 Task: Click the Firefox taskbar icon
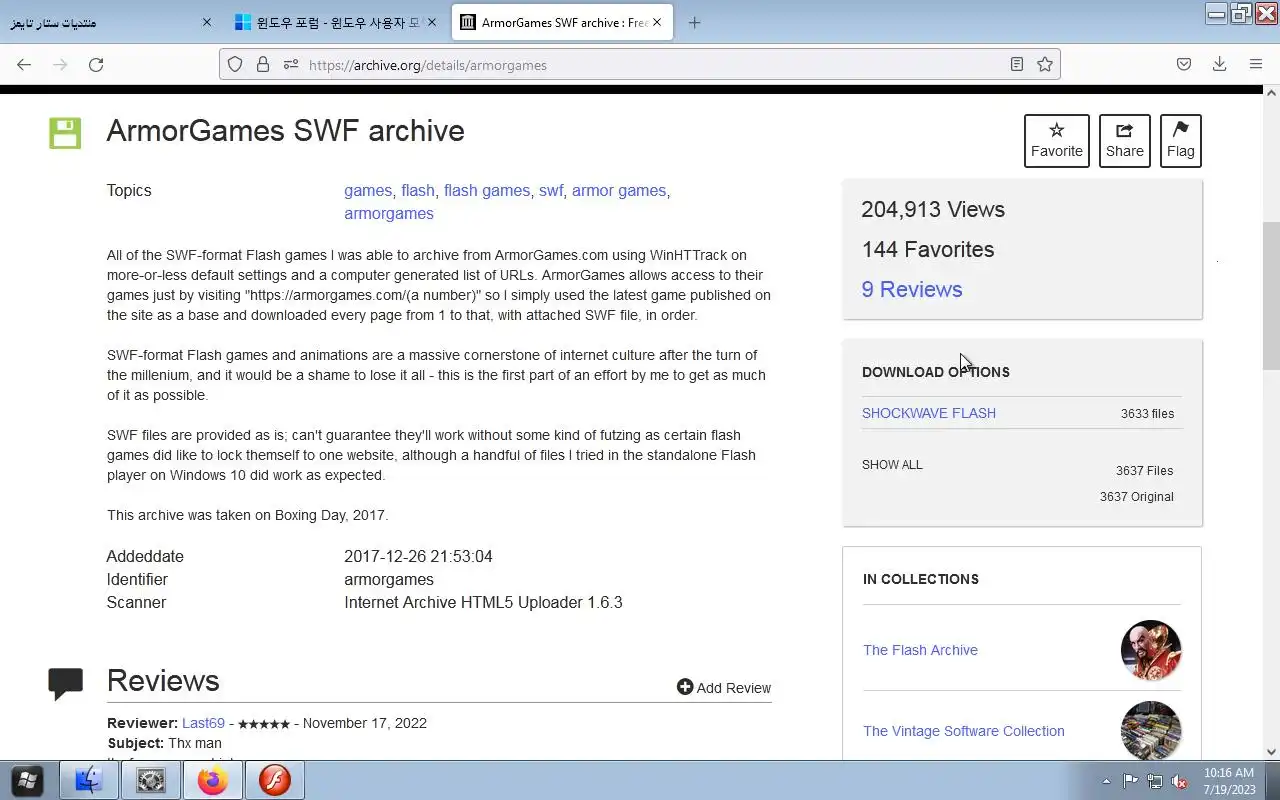click(x=212, y=780)
